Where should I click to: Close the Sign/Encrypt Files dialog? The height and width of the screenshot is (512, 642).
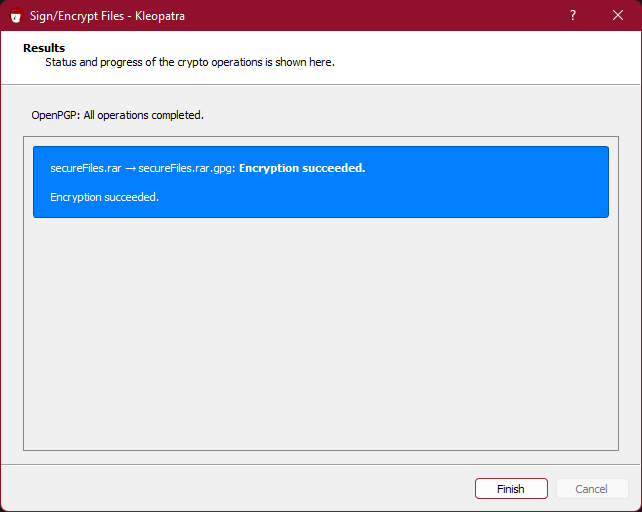tap(618, 16)
